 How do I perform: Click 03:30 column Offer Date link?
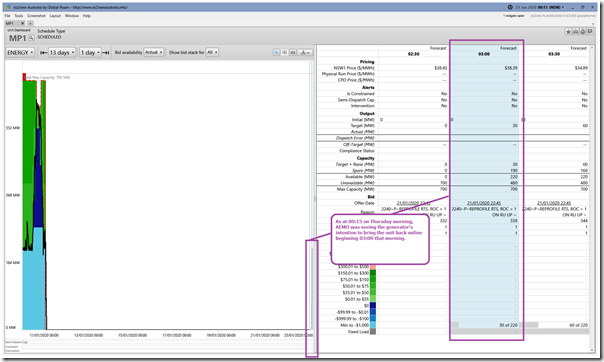[554, 203]
